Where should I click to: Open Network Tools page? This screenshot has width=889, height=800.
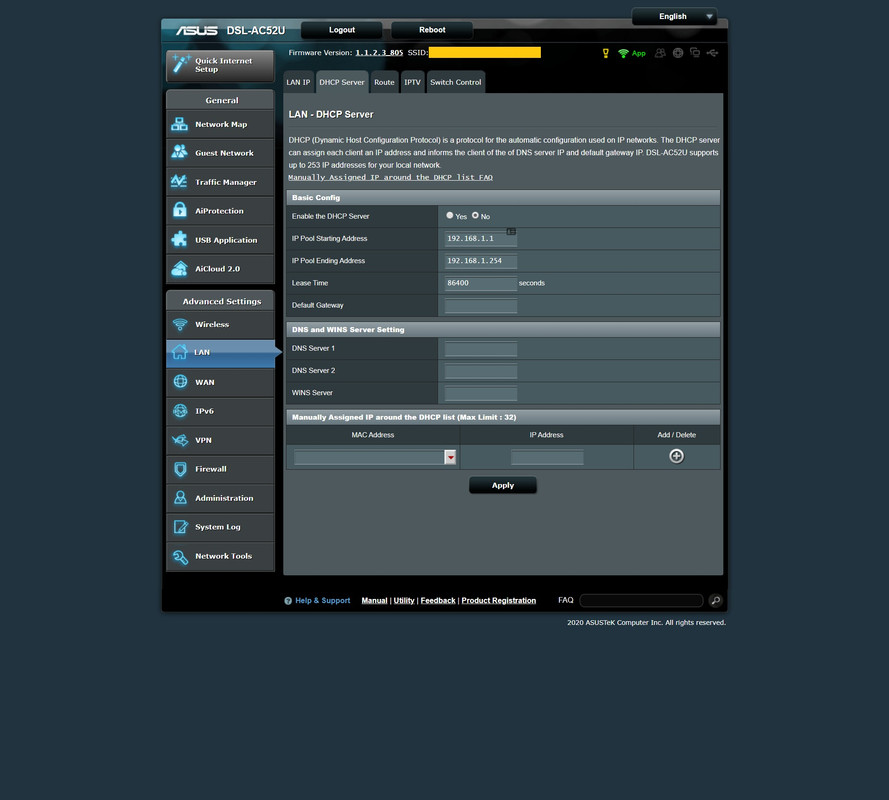click(220, 556)
